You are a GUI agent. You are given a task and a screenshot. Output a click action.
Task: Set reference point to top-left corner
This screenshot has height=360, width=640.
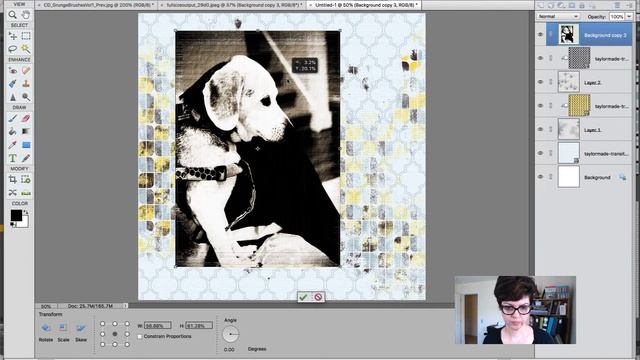coord(102,324)
